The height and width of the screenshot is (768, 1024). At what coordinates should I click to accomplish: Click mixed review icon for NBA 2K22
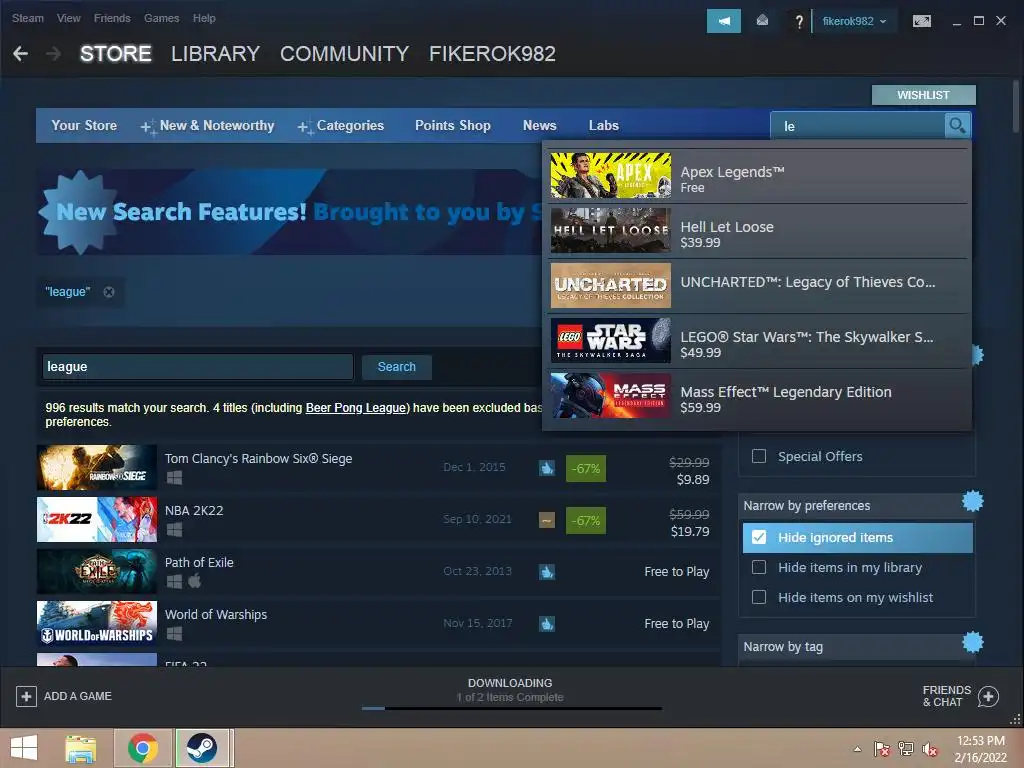pyautogui.click(x=547, y=520)
